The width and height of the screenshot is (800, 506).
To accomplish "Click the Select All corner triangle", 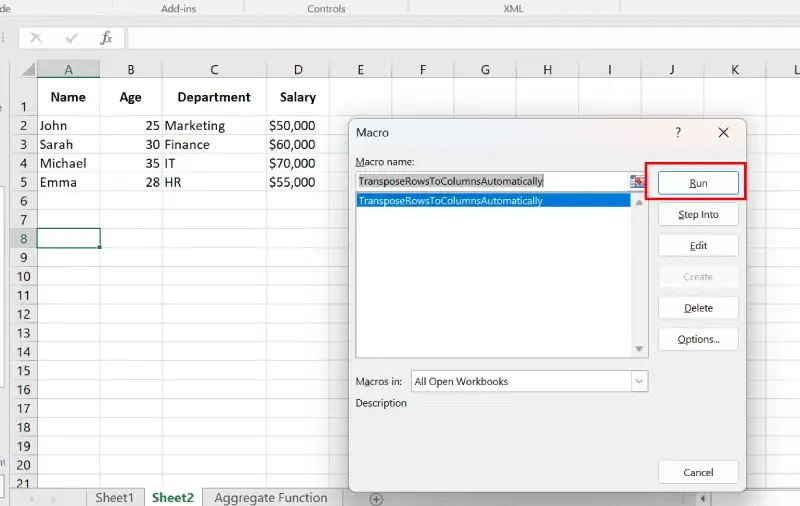I will tap(29, 69).
